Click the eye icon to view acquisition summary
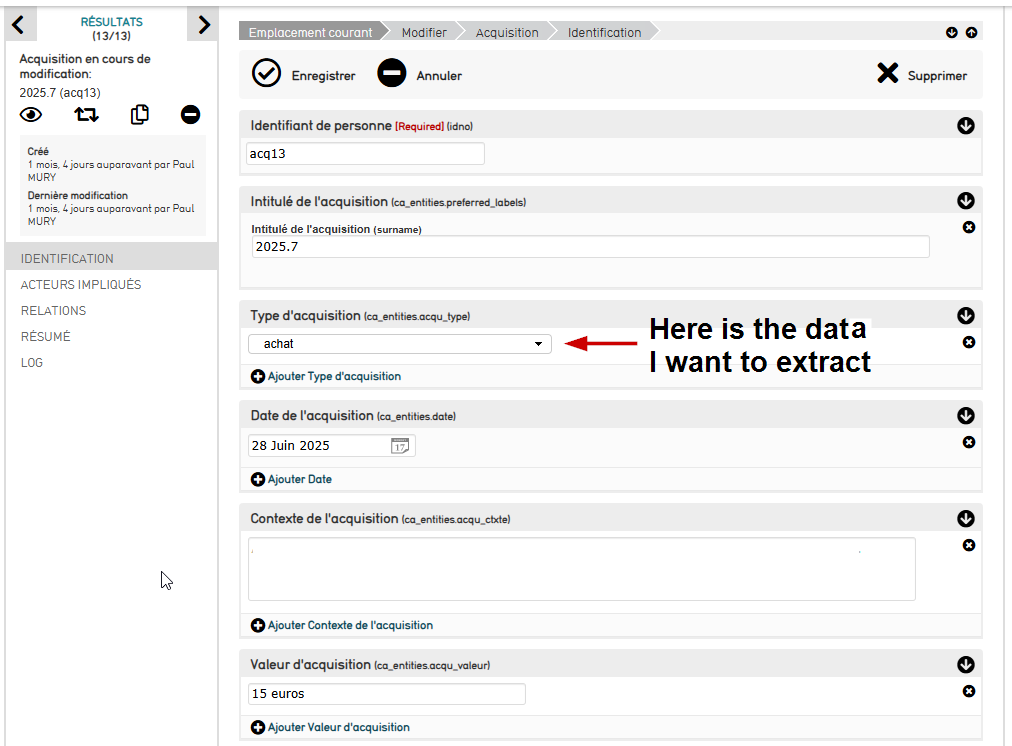 click(31, 115)
